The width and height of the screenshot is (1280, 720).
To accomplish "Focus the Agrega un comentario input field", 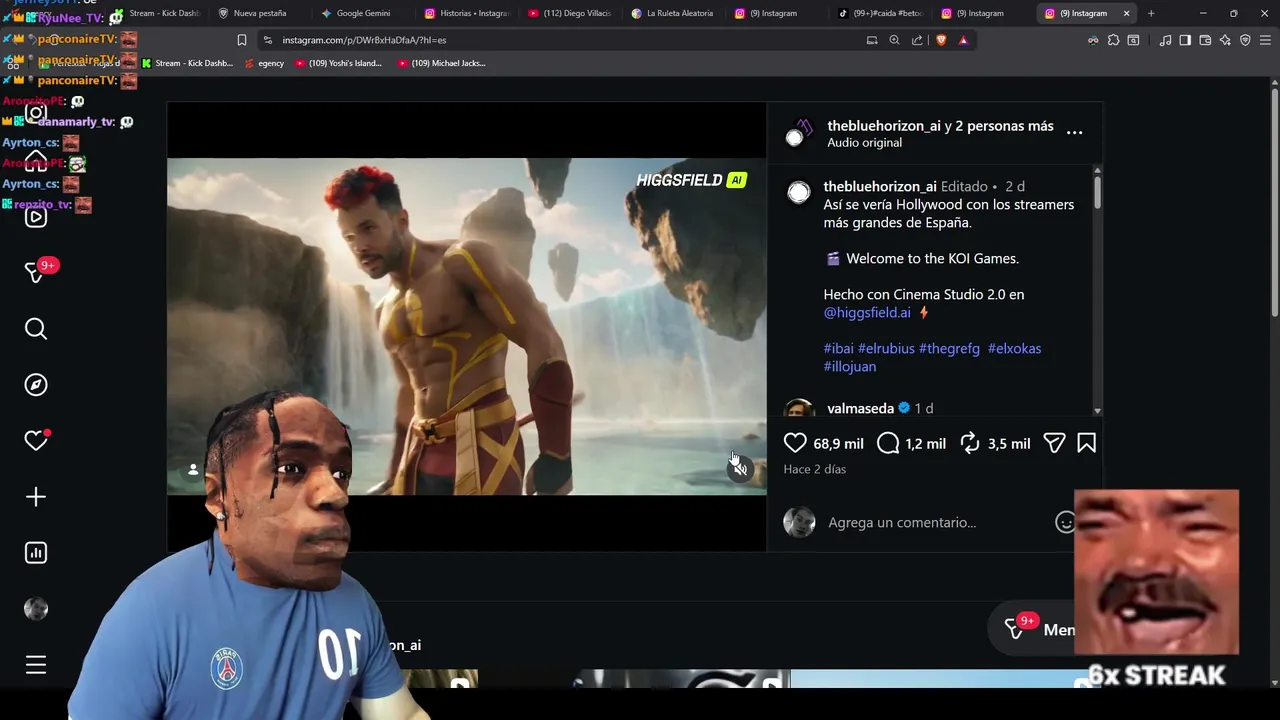I will coord(935,522).
